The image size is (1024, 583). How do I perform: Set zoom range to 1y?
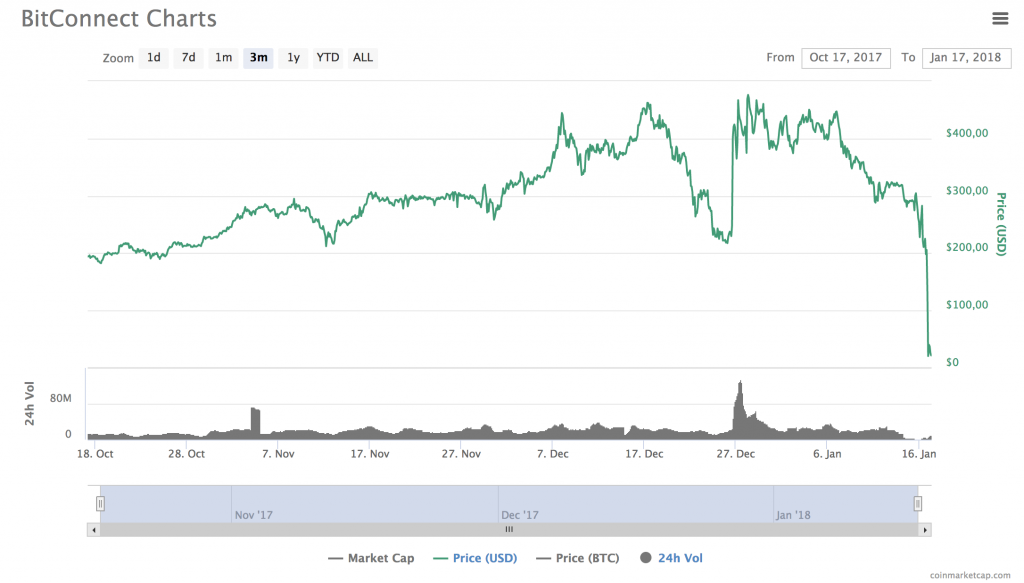click(x=293, y=57)
